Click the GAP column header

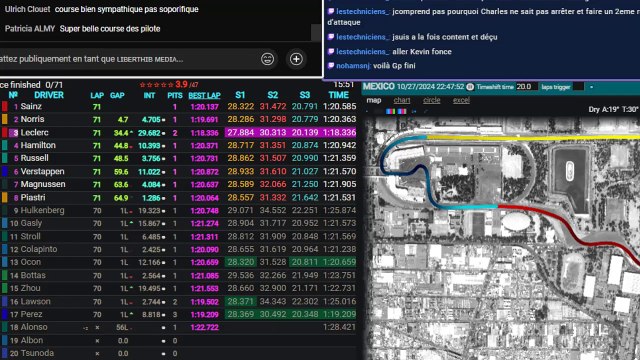(x=117, y=96)
